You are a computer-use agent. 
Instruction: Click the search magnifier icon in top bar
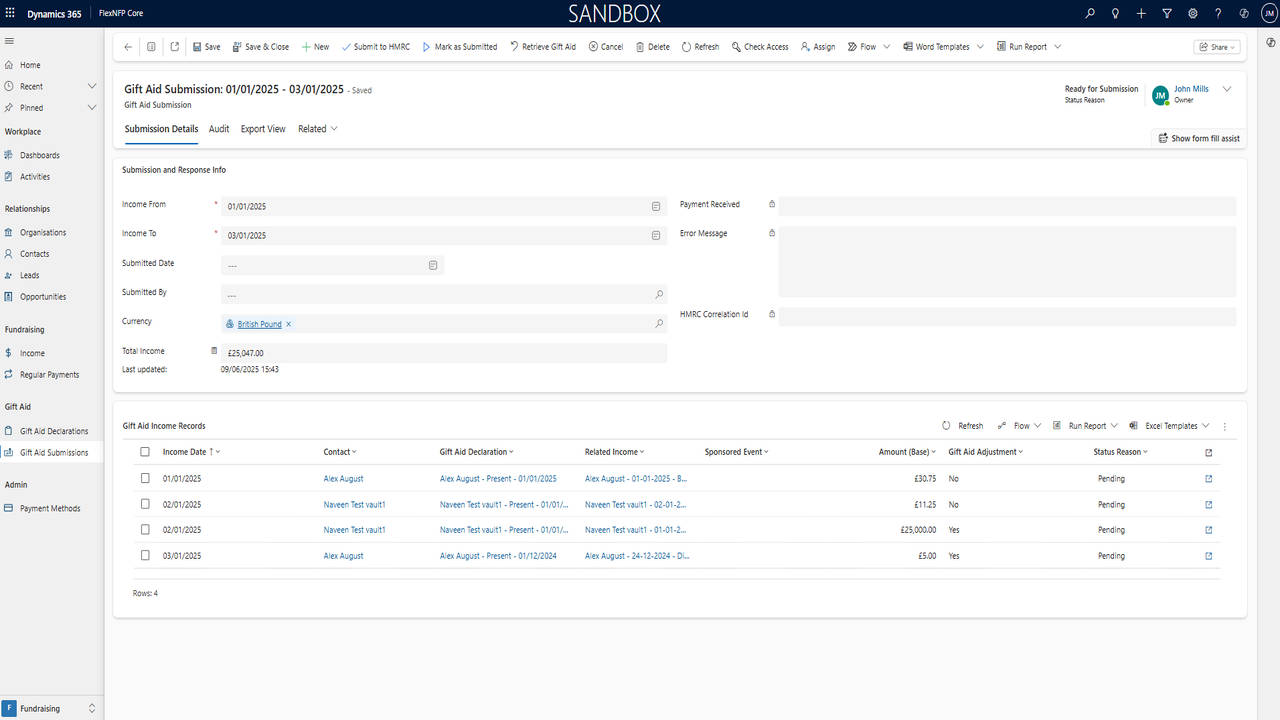click(1090, 14)
